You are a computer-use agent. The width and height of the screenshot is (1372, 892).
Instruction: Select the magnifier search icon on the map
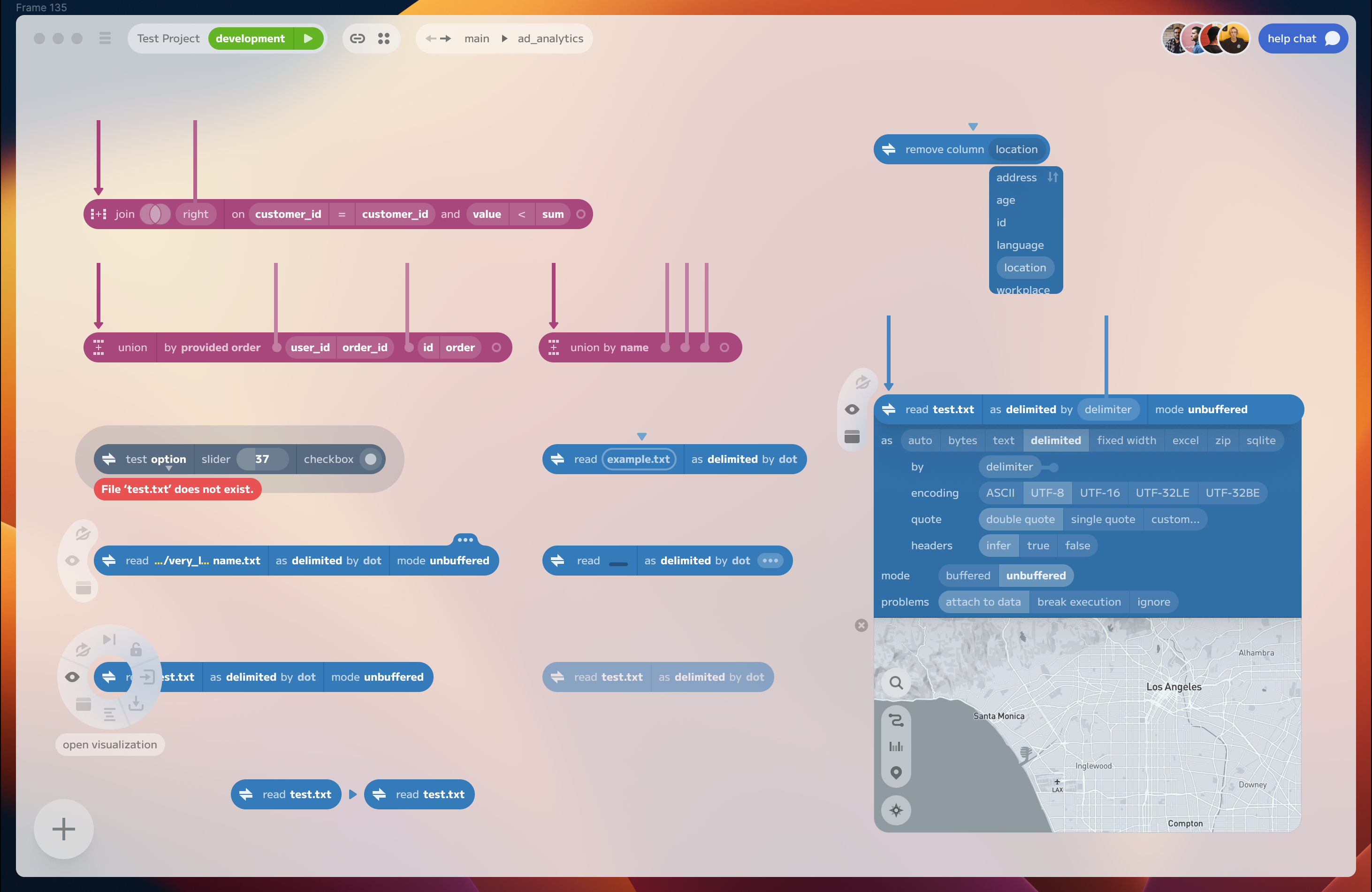click(896, 683)
